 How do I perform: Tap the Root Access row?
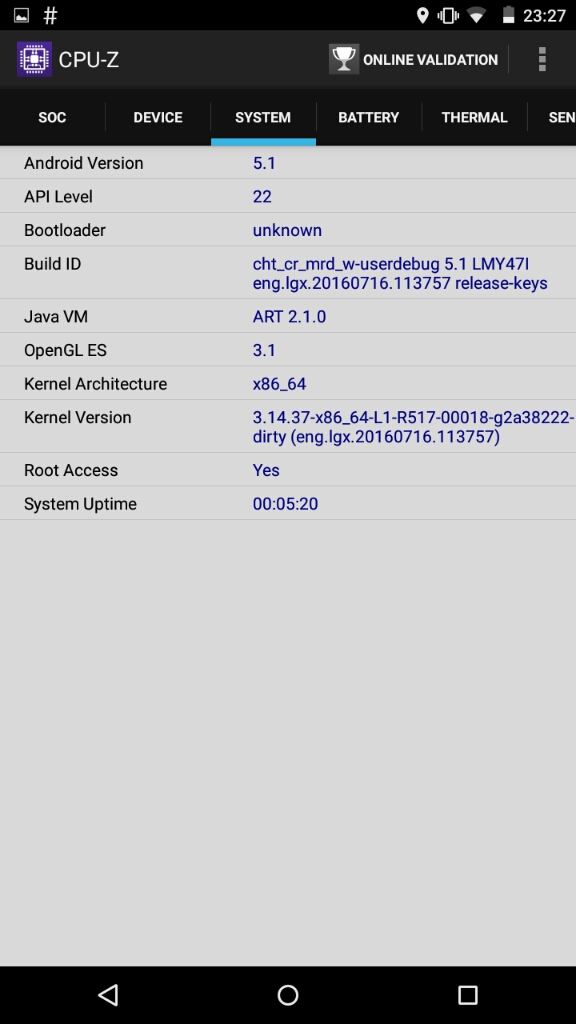tap(288, 470)
